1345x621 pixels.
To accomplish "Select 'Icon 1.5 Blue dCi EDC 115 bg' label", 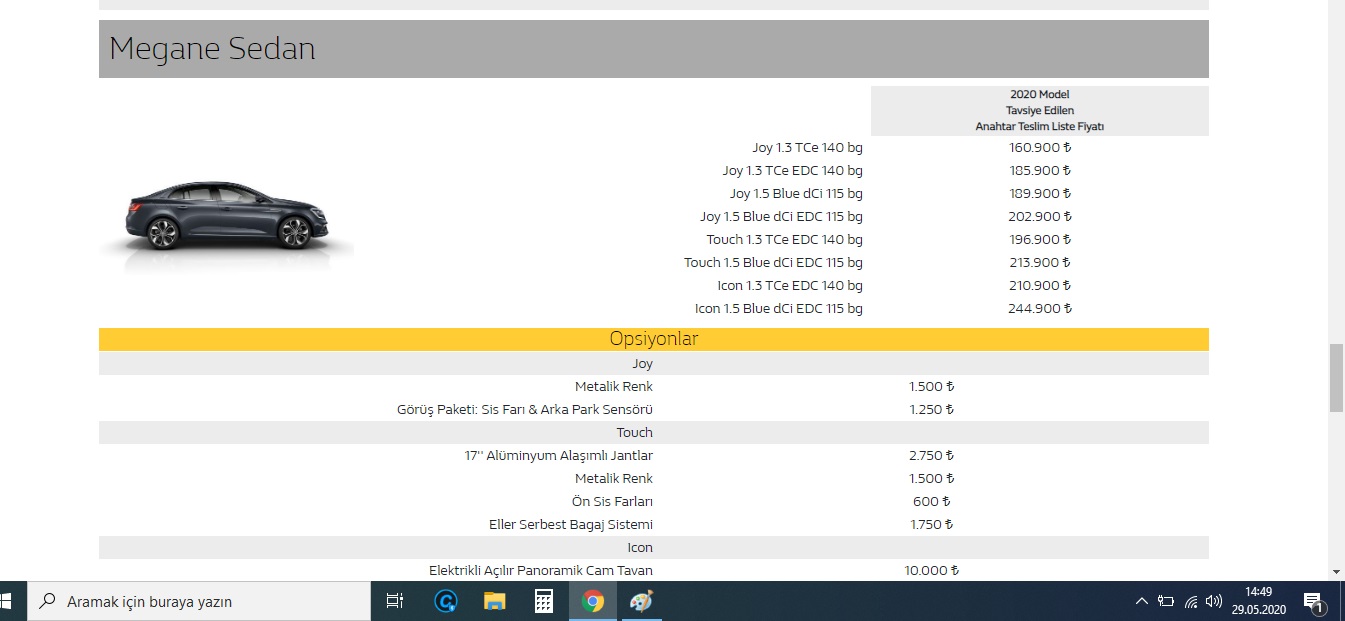I will tap(778, 309).
